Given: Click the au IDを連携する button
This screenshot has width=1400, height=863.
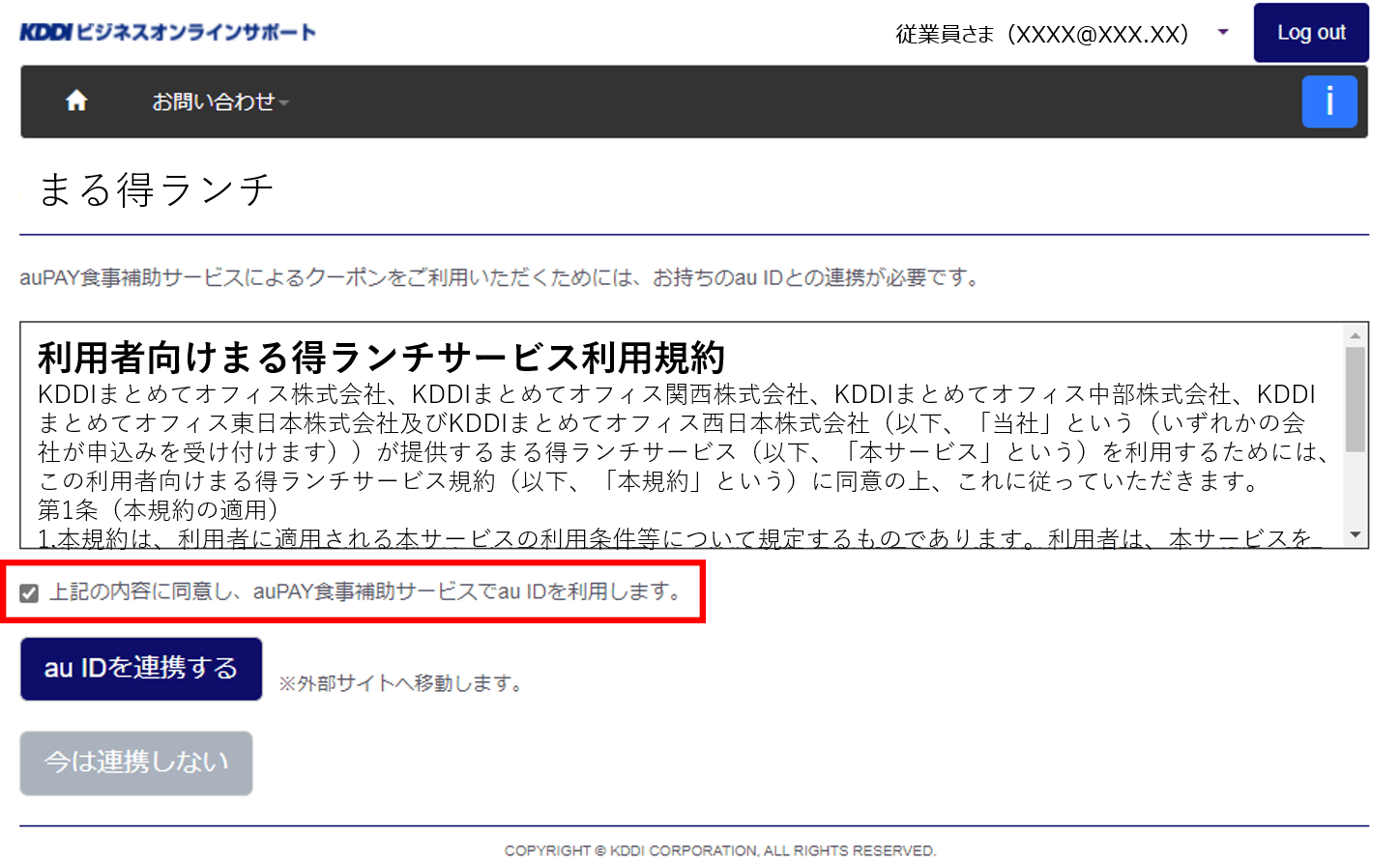Looking at the screenshot, I should 141,668.
